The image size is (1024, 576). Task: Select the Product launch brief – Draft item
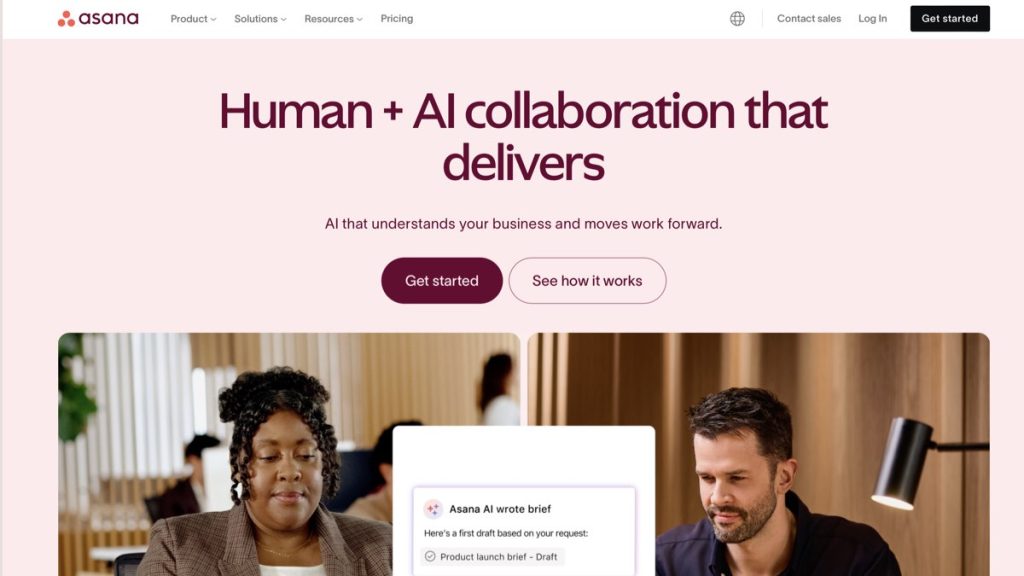[x=492, y=556]
